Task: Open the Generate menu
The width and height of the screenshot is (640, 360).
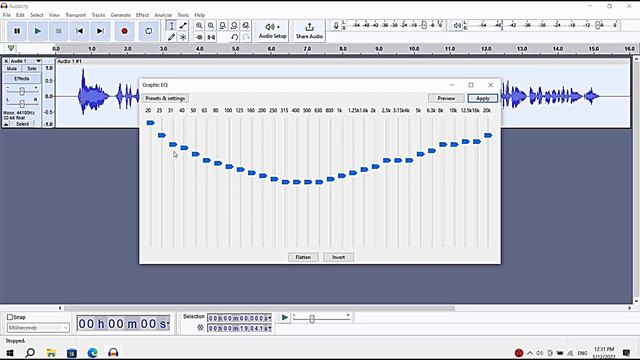Action: pos(120,15)
